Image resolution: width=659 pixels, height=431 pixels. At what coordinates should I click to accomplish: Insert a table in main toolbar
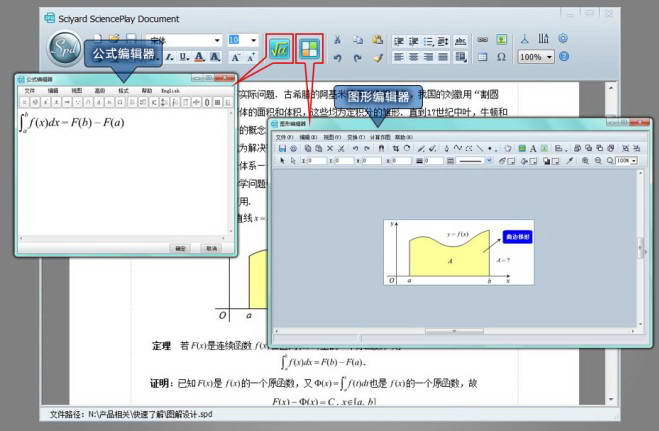tap(482, 57)
